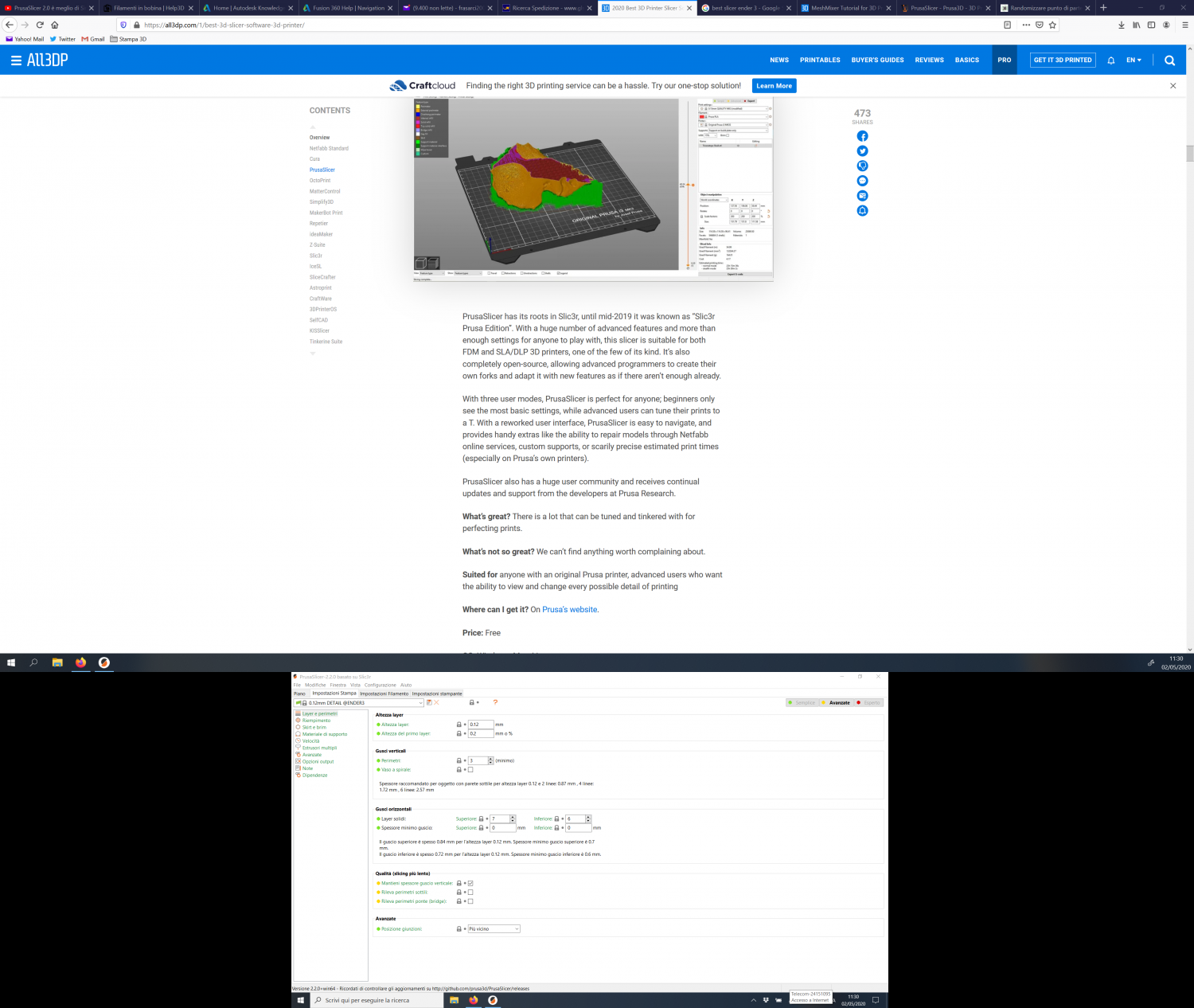Switch to Avanzate mode

click(836, 703)
